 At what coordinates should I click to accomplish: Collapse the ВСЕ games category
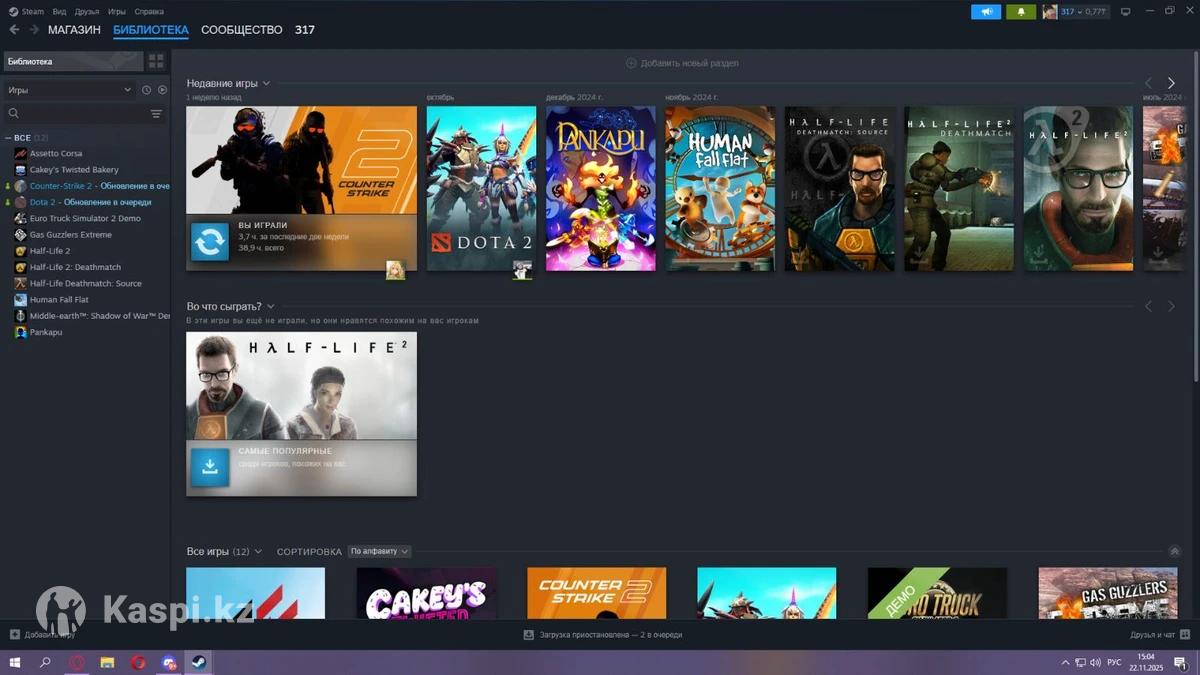pos(8,138)
